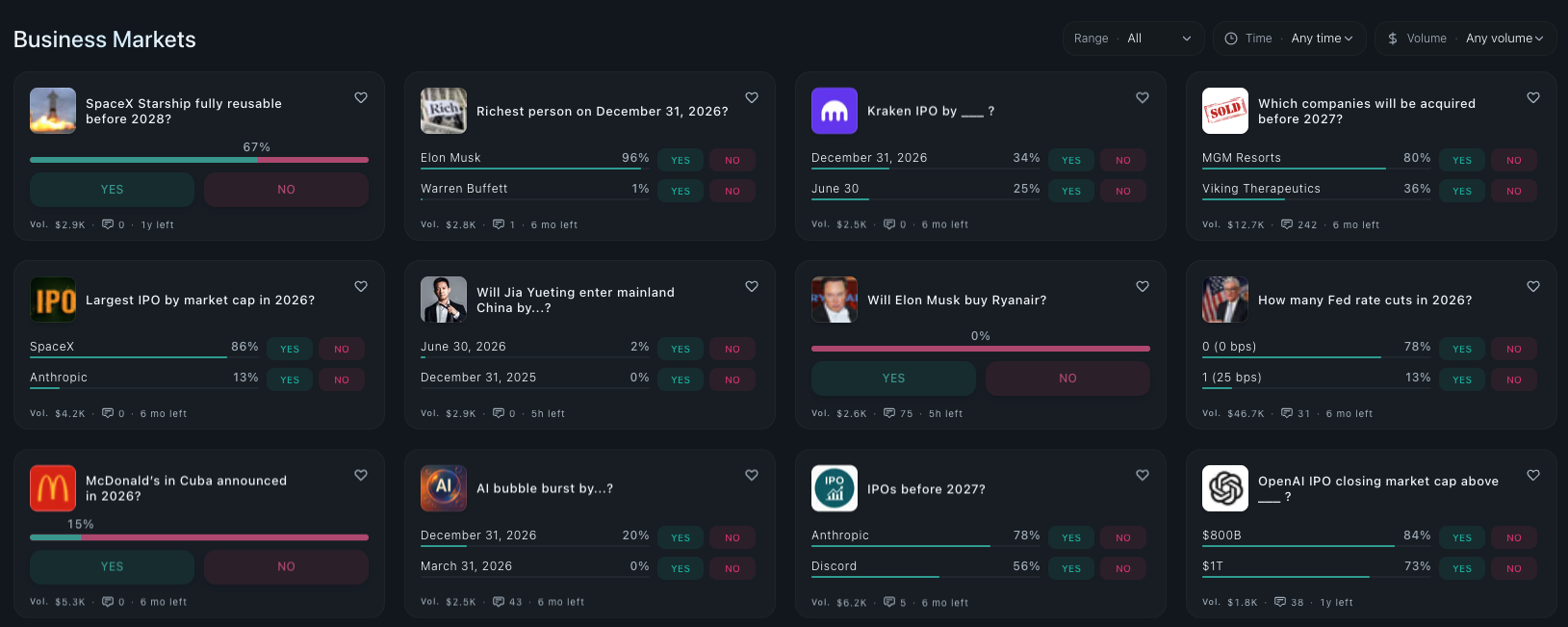The image size is (1568, 627).
Task: Open comments icon on Elon Musk Ryanair card
Action: pos(889,413)
